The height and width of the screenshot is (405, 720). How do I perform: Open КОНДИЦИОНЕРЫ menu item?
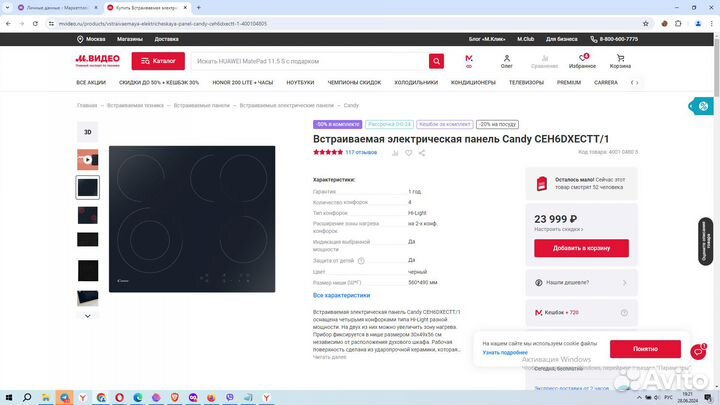[473, 83]
